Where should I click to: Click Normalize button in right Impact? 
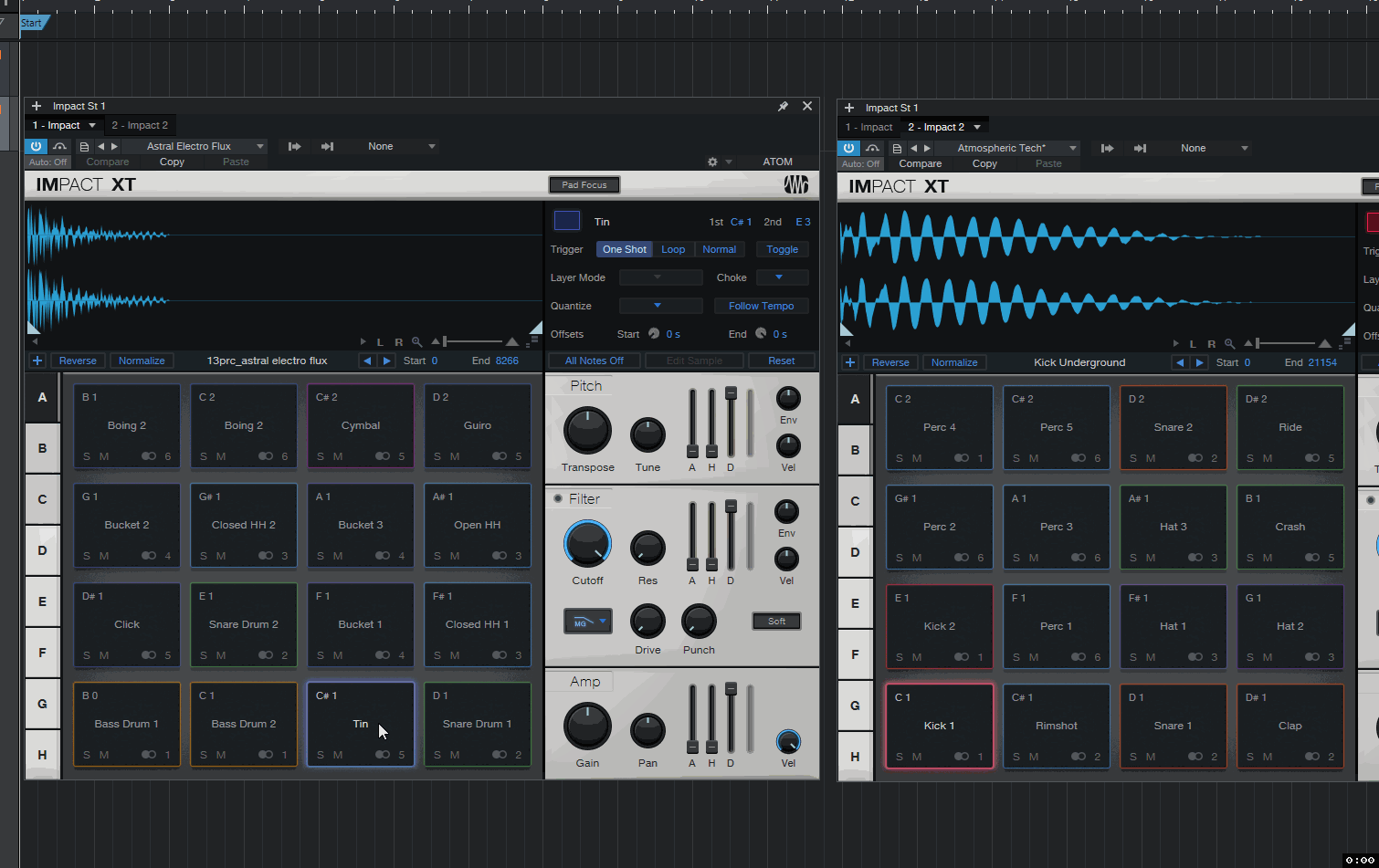coord(954,362)
